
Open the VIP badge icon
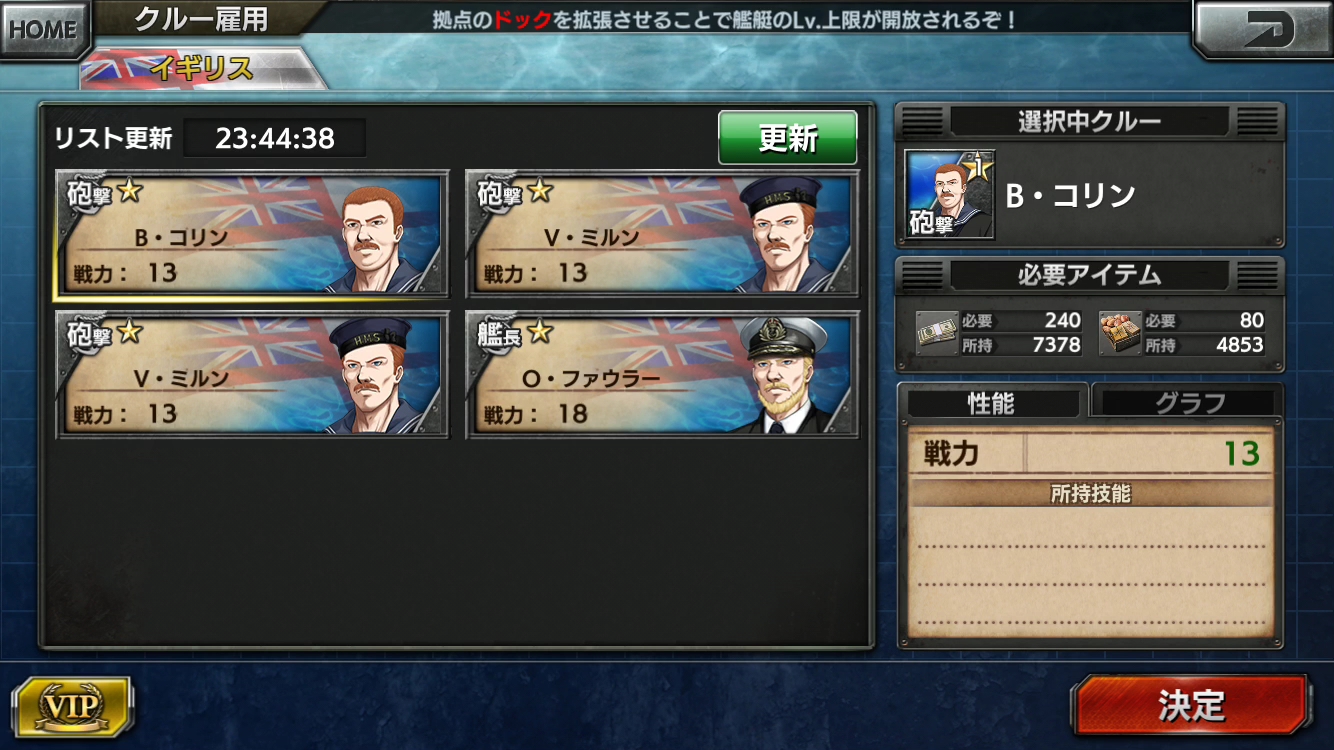tap(71, 706)
